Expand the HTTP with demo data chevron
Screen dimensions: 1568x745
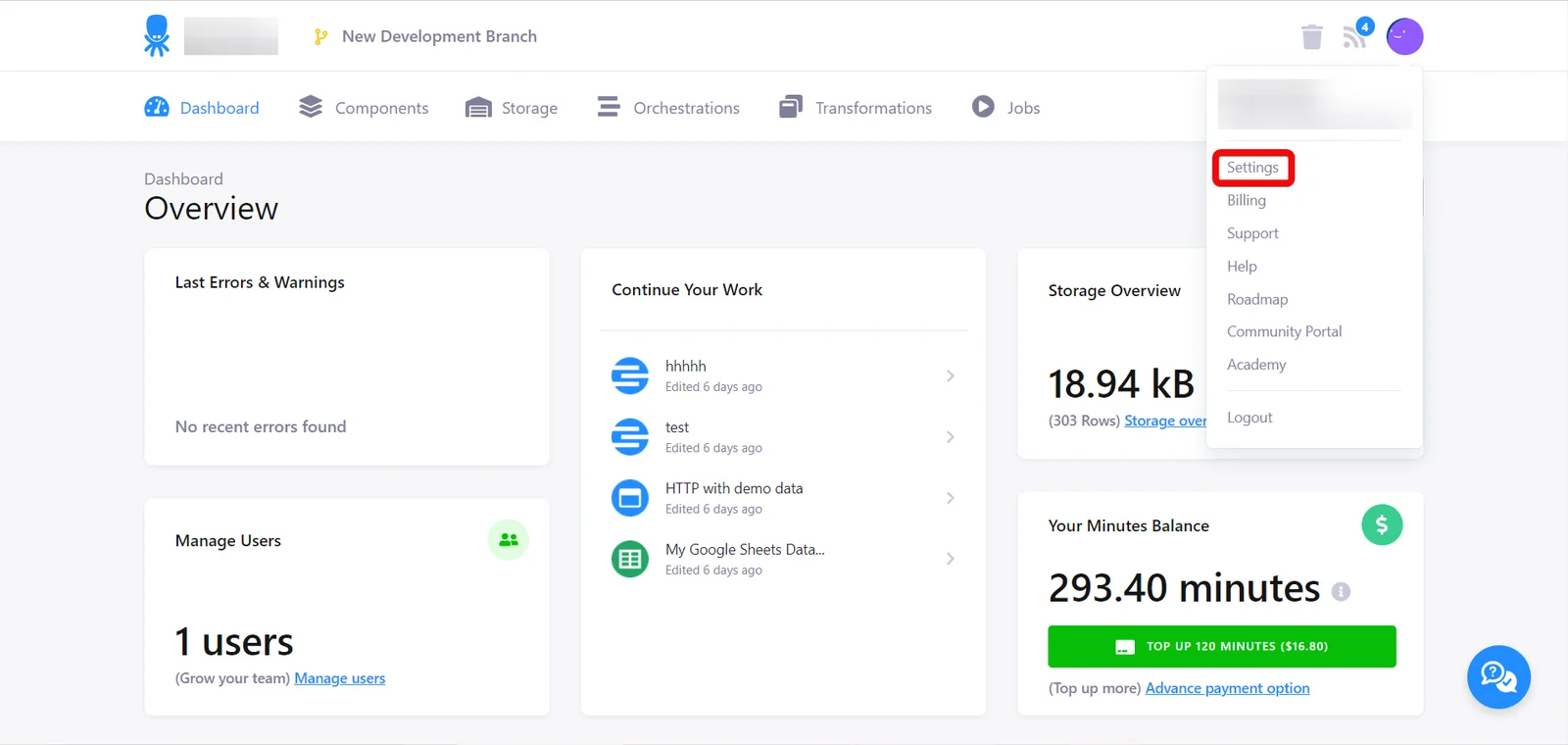coord(950,498)
